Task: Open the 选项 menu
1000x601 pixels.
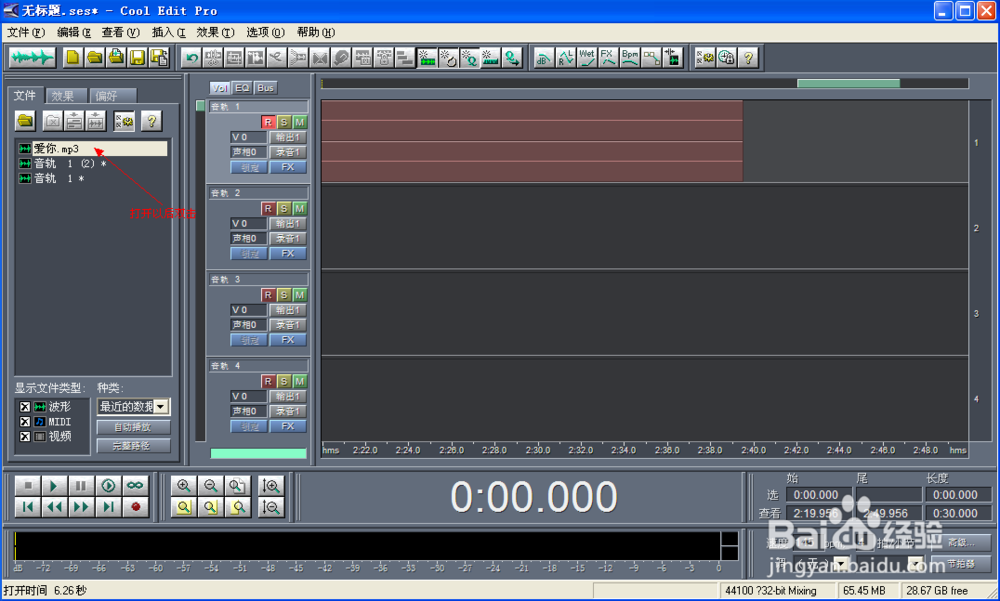Action: coord(265,32)
